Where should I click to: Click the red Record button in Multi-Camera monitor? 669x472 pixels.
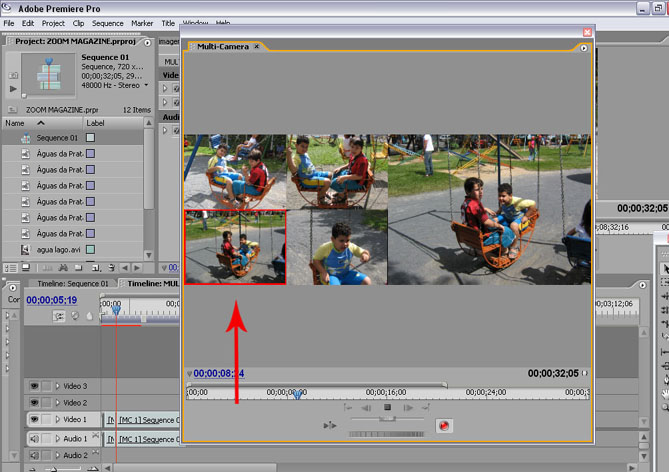click(x=445, y=425)
